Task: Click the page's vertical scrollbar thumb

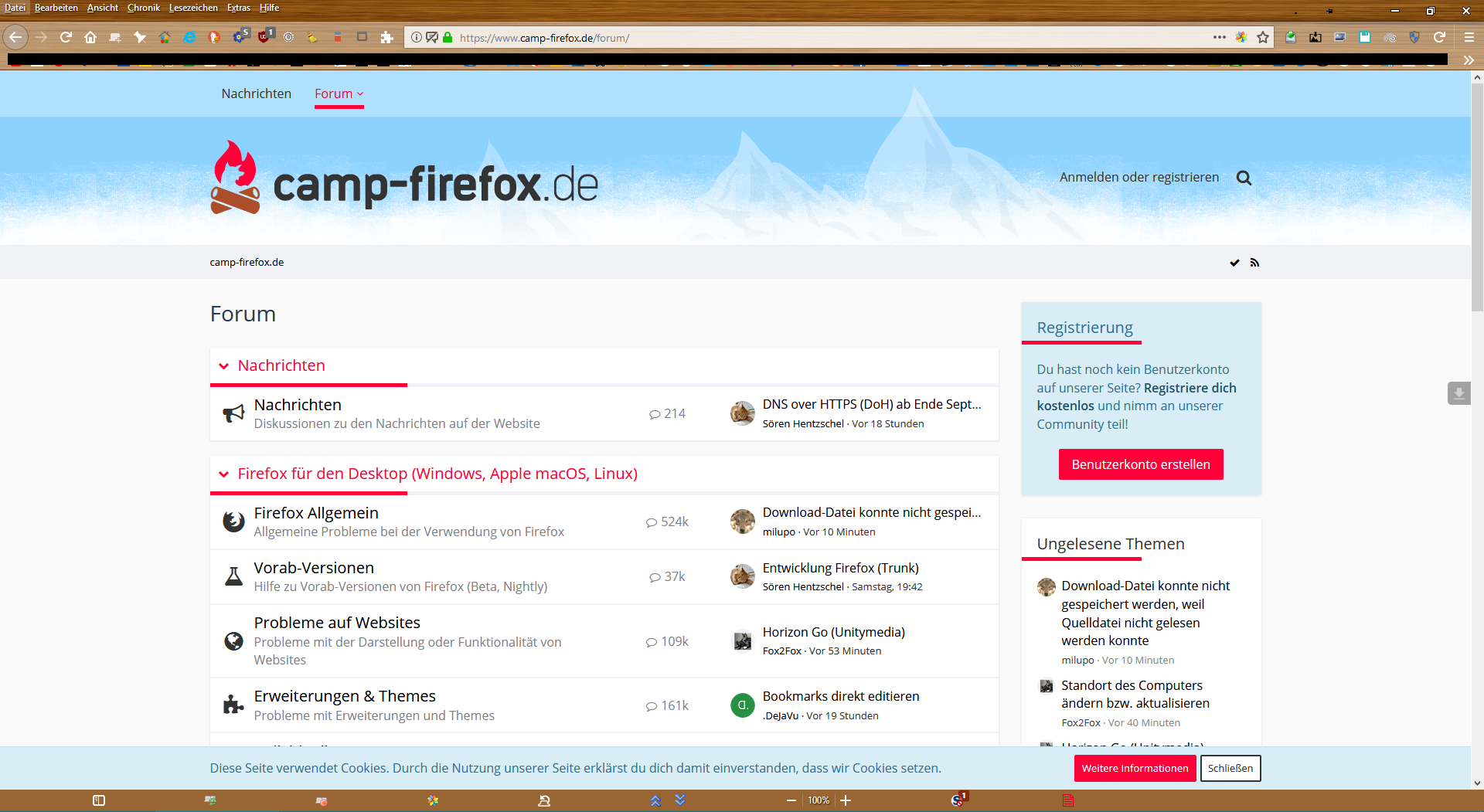Action: 1477,197
